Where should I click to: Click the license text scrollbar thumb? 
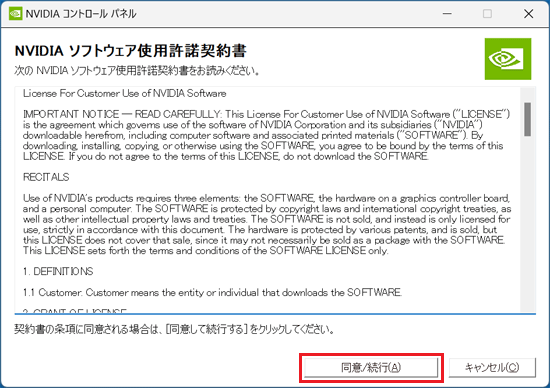point(527,119)
